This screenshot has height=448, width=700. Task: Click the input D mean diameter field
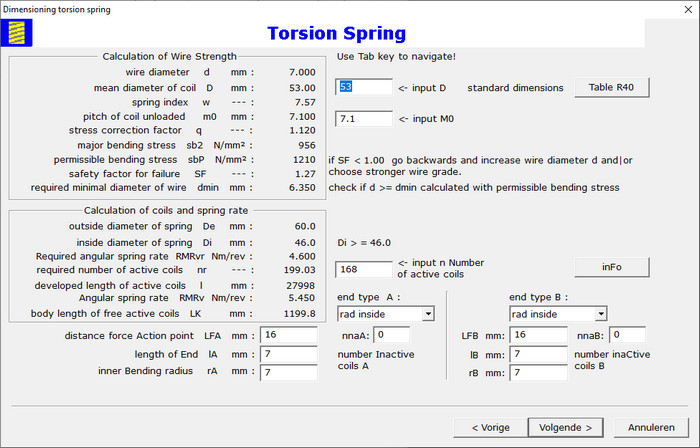click(x=364, y=87)
